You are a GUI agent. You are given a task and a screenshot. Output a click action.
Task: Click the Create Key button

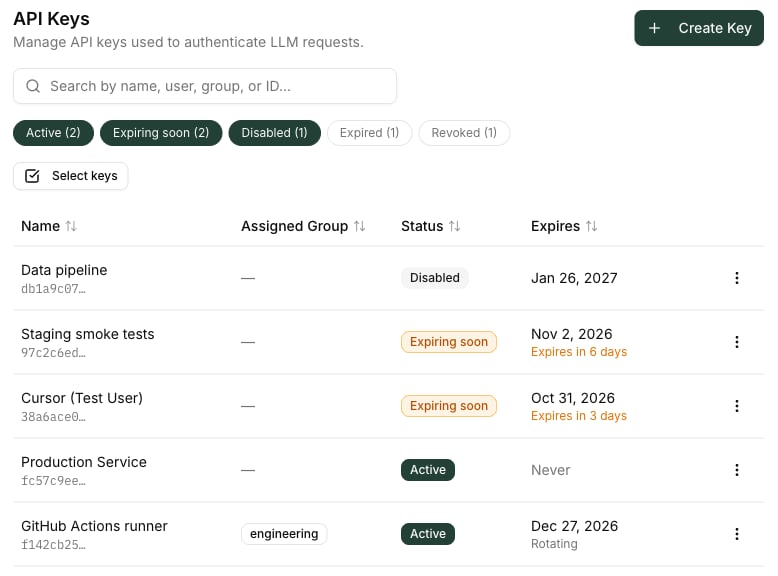pos(699,28)
